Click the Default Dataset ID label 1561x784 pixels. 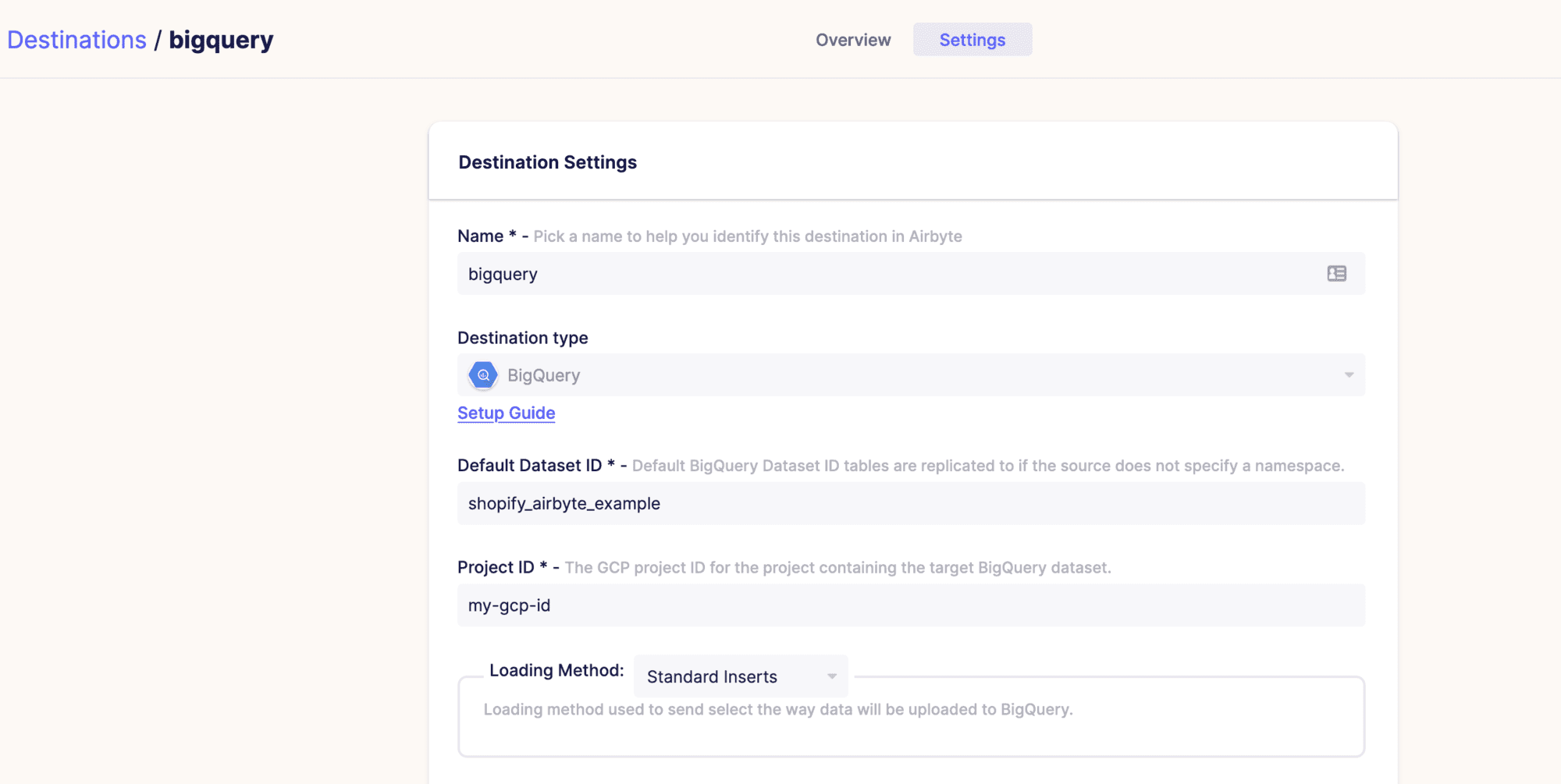[x=529, y=466]
